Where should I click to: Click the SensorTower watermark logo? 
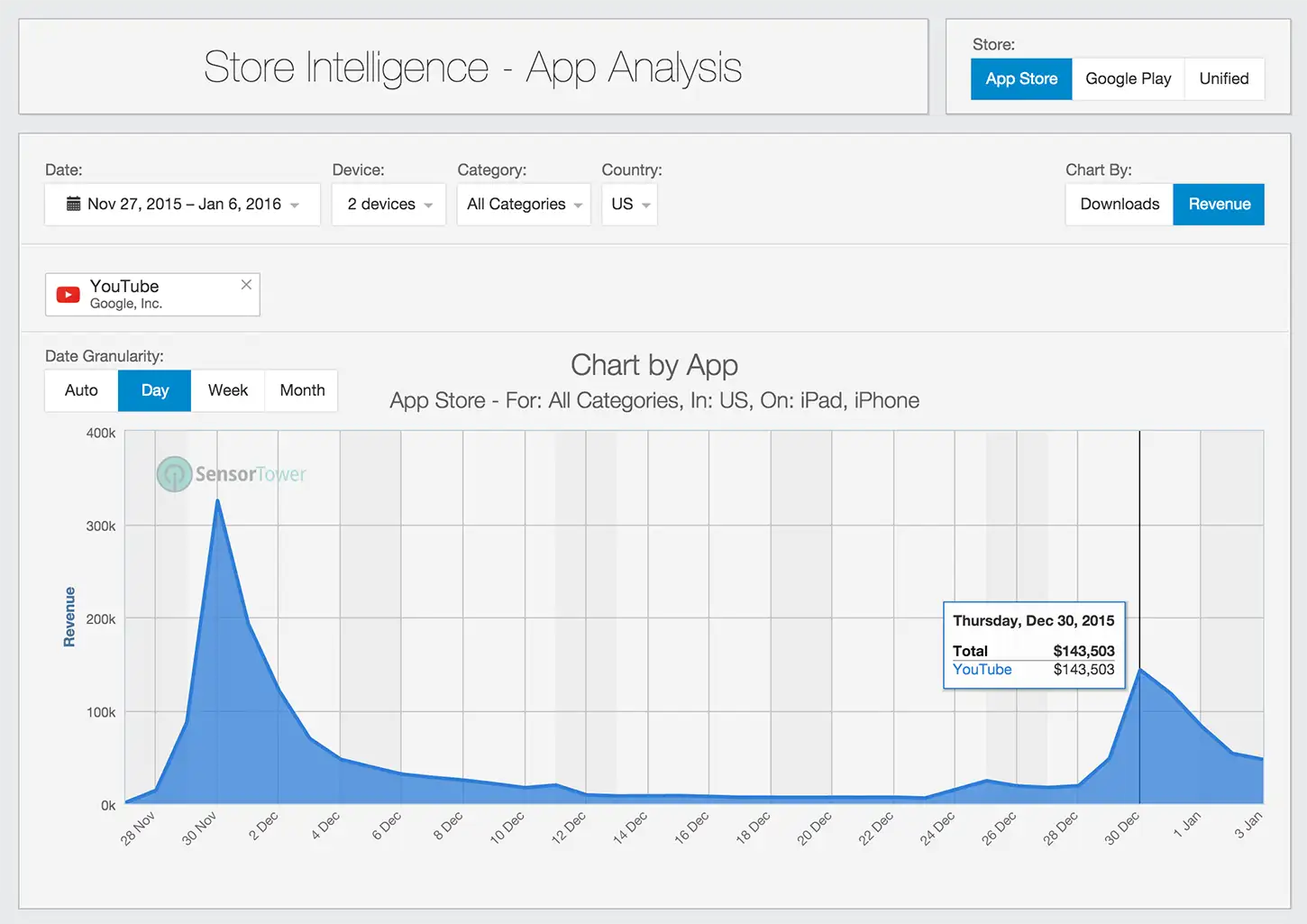coord(232,474)
